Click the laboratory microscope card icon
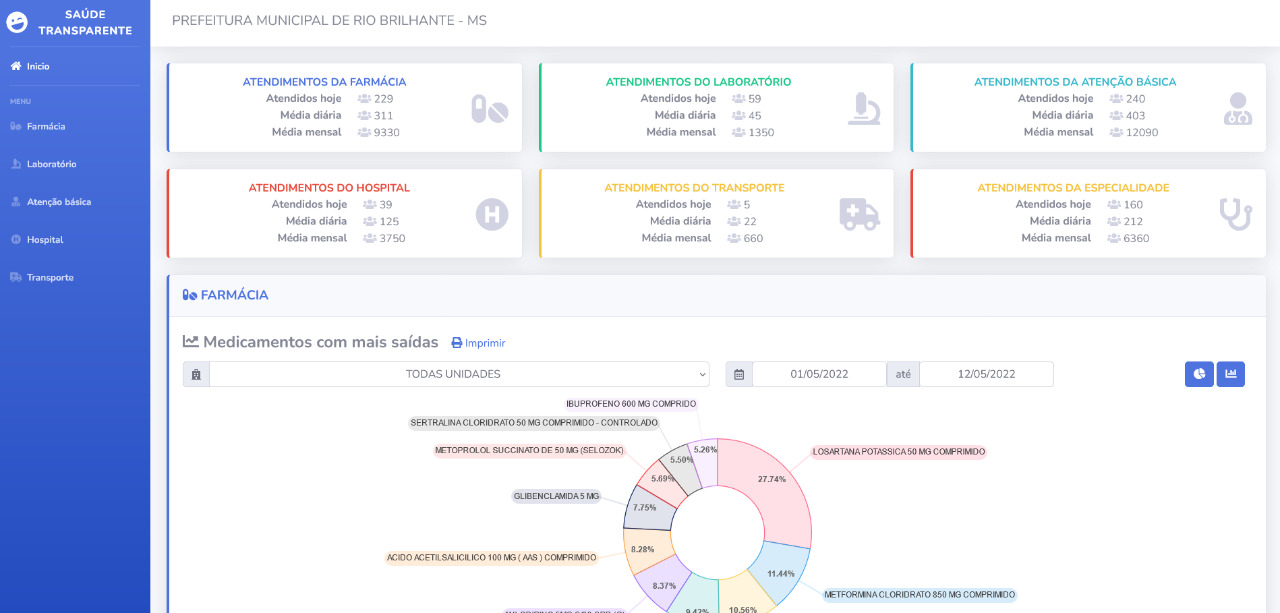This screenshot has height=613, width=1280. (x=864, y=109)
